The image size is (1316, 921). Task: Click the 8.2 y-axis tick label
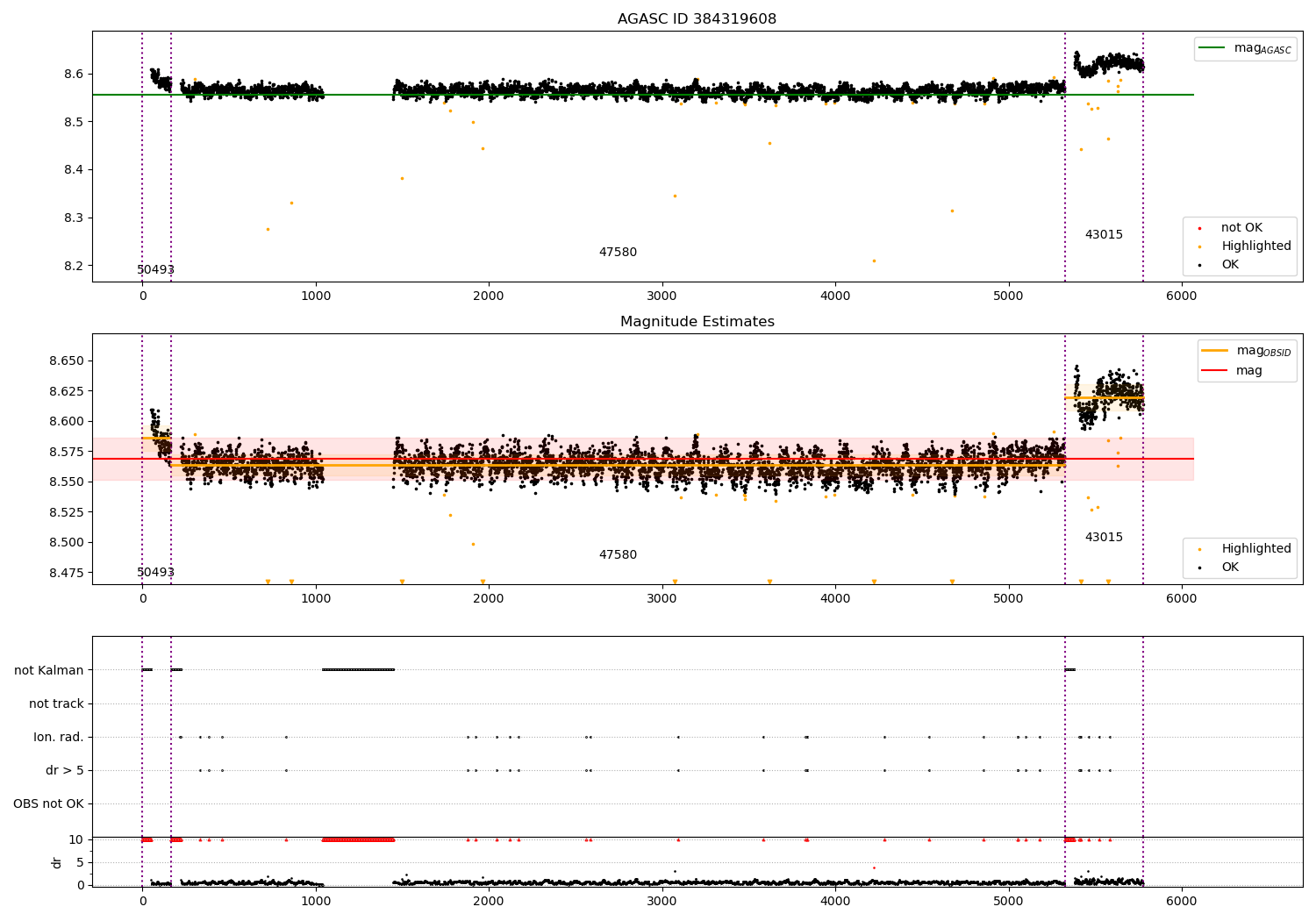click(74, 266)
